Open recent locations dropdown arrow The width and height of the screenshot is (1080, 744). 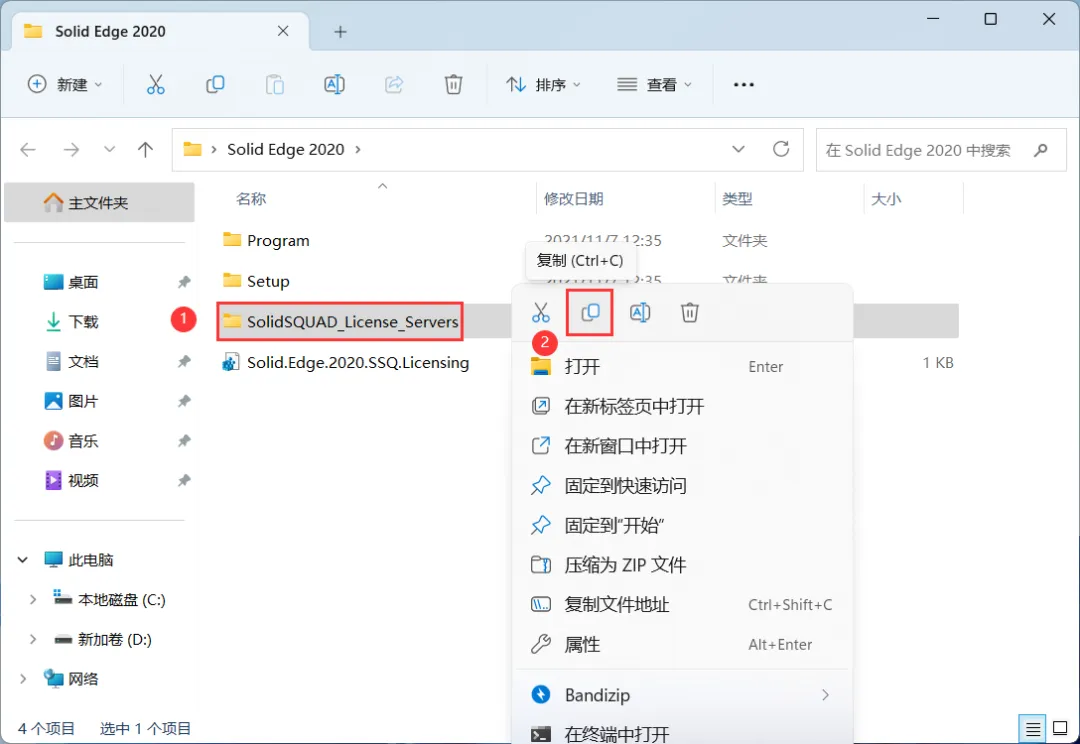click(109, 149)
